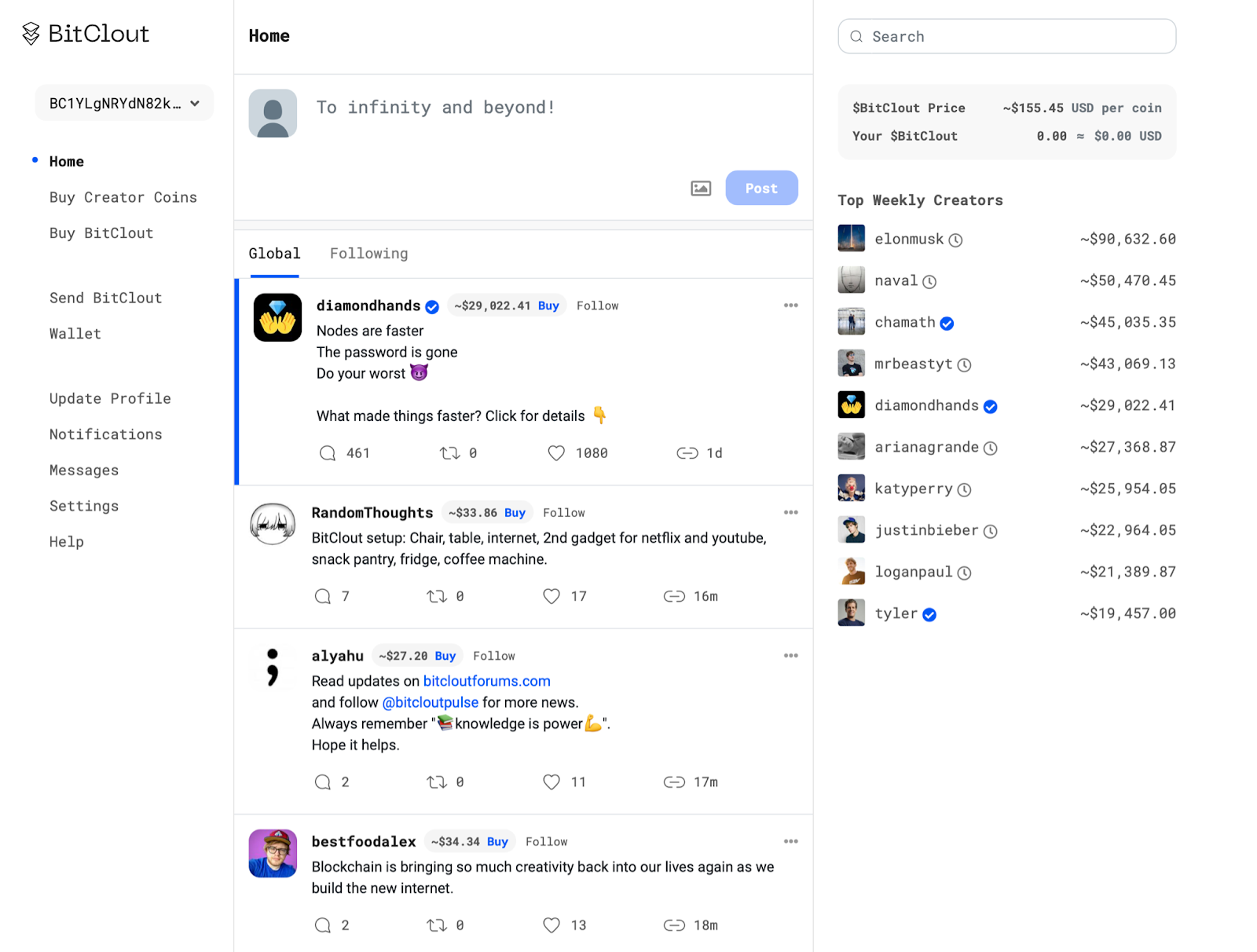1257x952 pixels.
Task: Open the diamondhands post avatar
Action: pyautogui.click(x=277, y=317)
